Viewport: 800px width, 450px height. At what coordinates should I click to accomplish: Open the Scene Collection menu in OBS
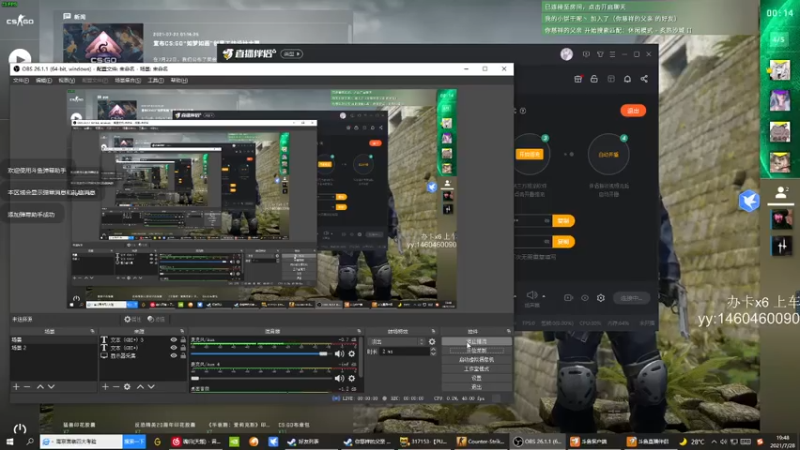[x=128, y=81]
